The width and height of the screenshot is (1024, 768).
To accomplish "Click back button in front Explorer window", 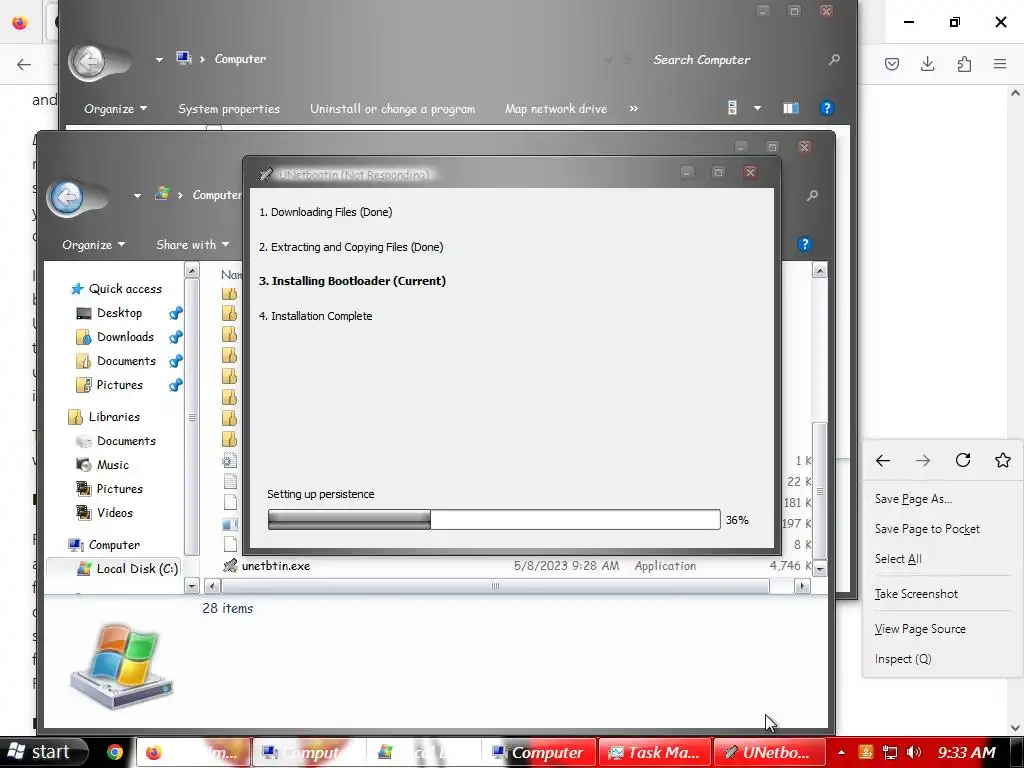I will [x=66, y=197].
